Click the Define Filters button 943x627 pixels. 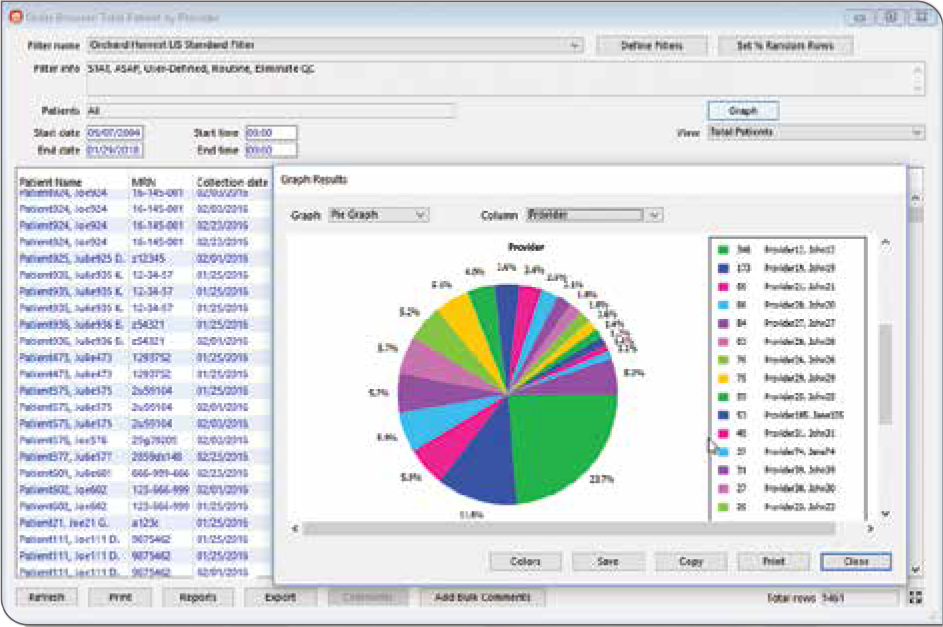click(652, 46)
